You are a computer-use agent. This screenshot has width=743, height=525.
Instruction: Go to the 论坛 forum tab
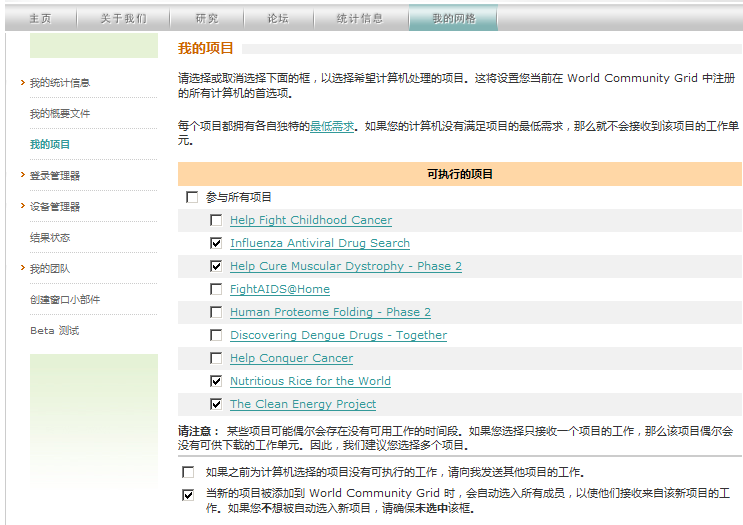[x=278, y=18]
